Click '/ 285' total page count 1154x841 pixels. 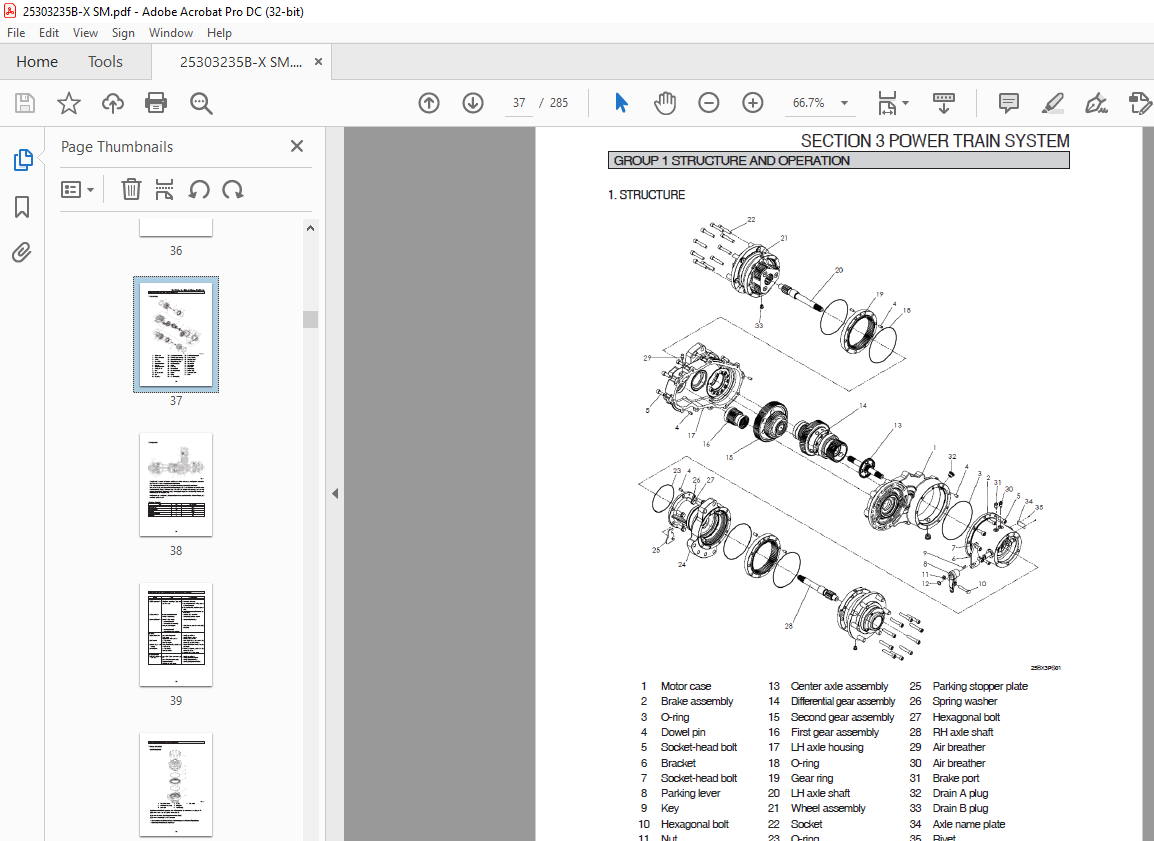pyautogui.click(x=553, y=103)
